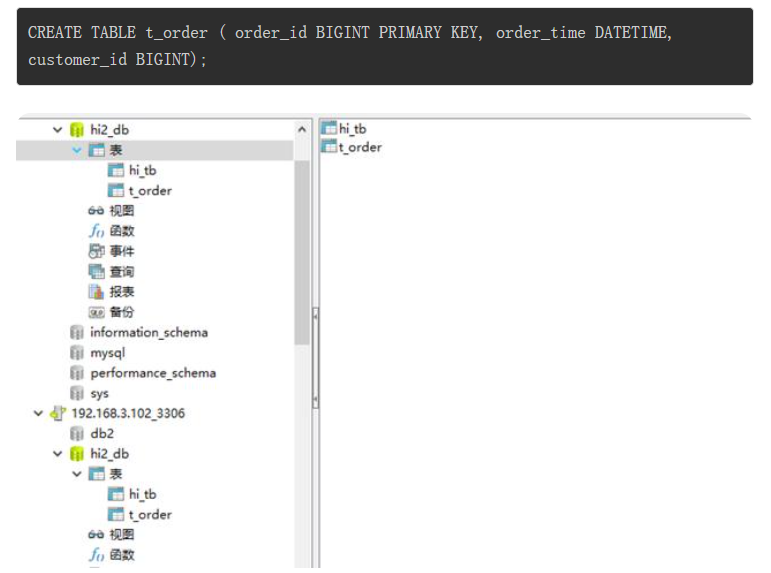The height and width of the screenshot is (573, 771).
Task: Select the mysql database icon
Action: pos(77,353)
